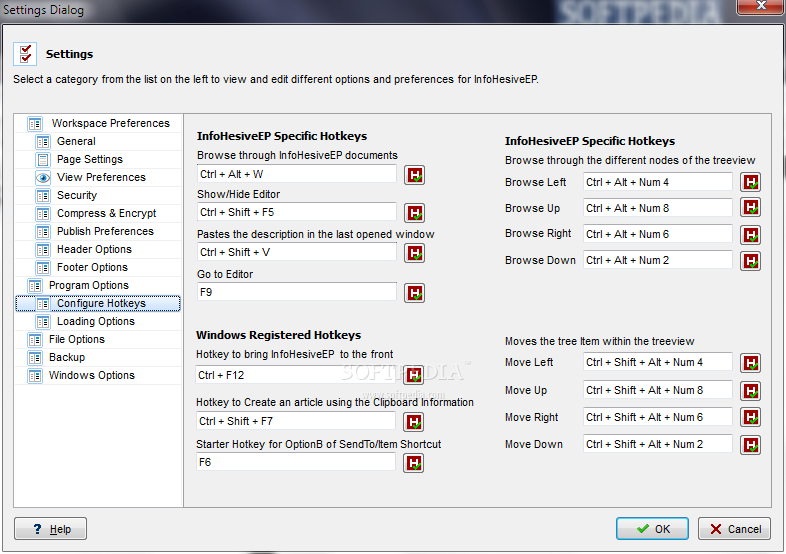This screenshot has width=786, height=554.
Task: Open Loading Options
Action: pyautogui.click(x=96, y=321)
